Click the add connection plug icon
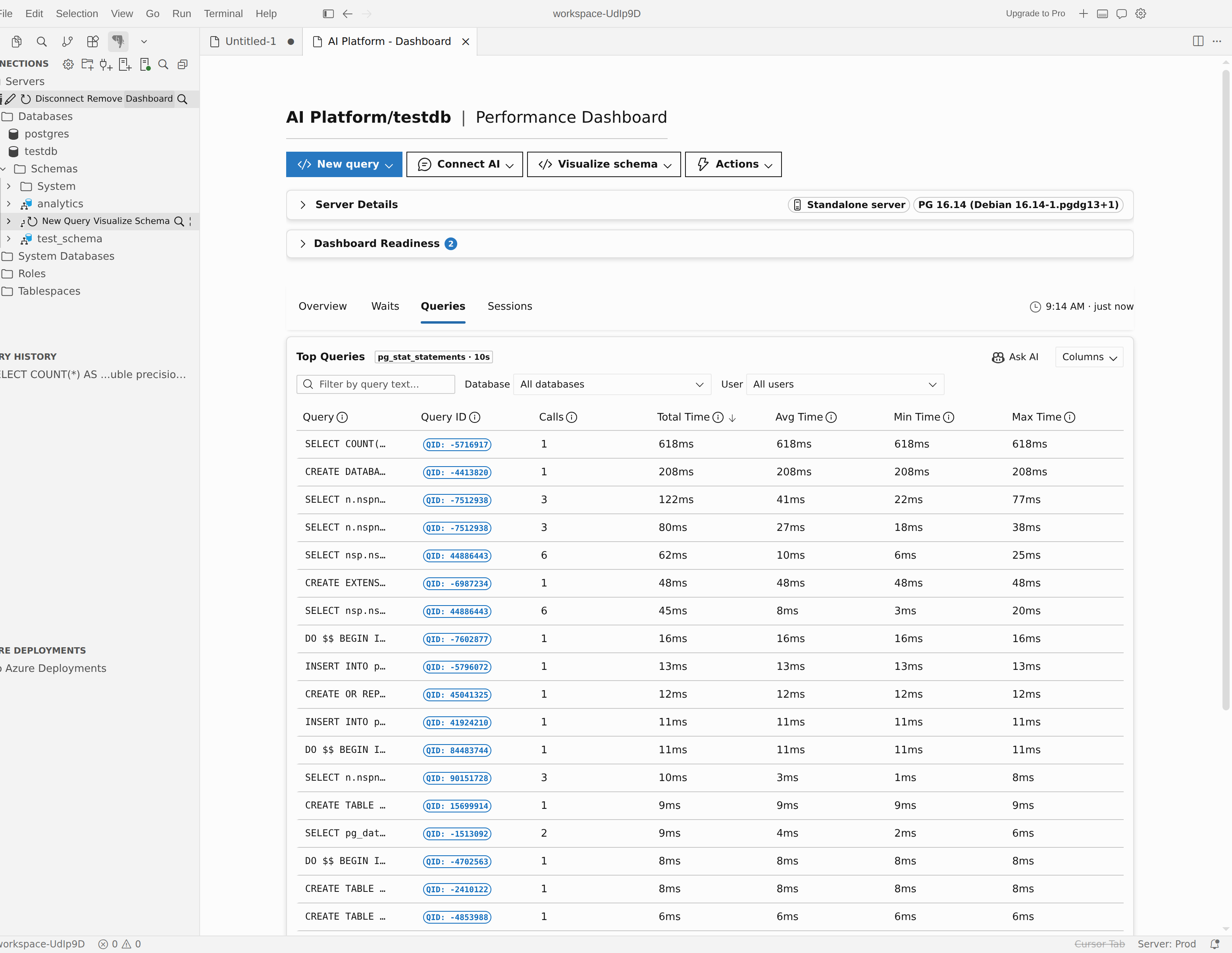Screen dimensions: 1232x953 (106, 64)
